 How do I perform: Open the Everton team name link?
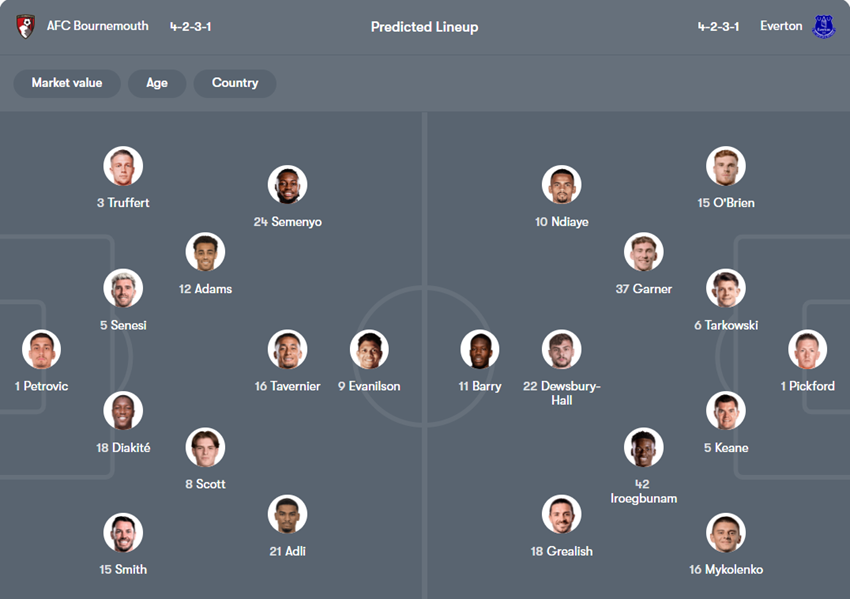[781, 26]
